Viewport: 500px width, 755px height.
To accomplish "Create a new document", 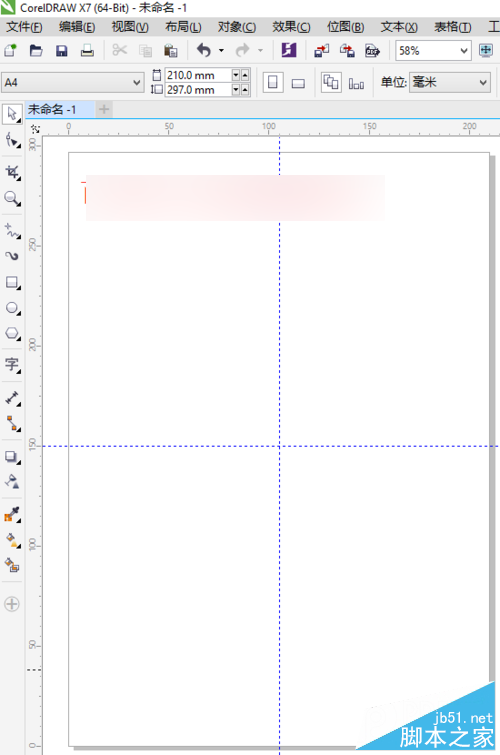I will 11,50.
